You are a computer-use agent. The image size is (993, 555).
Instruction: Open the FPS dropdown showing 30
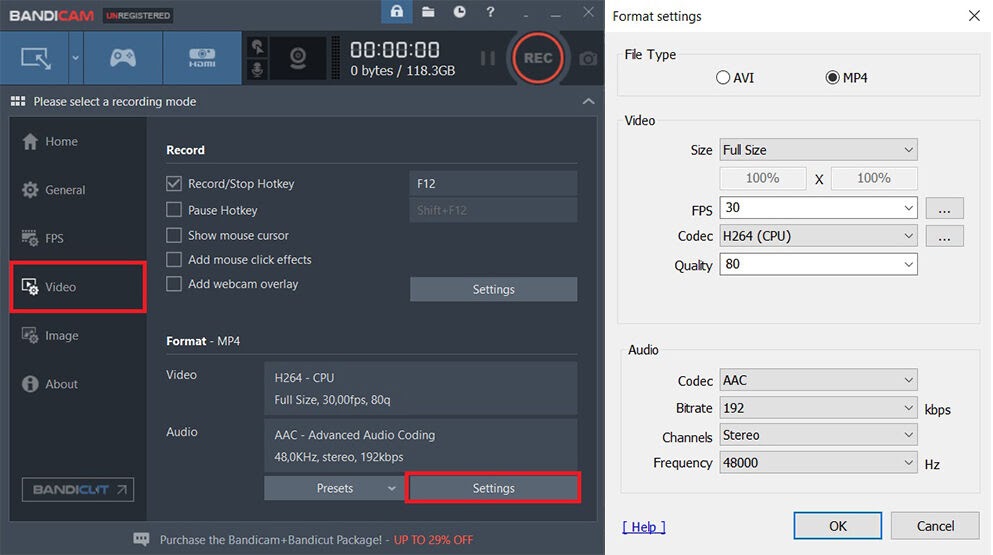[x=818, y=208]
